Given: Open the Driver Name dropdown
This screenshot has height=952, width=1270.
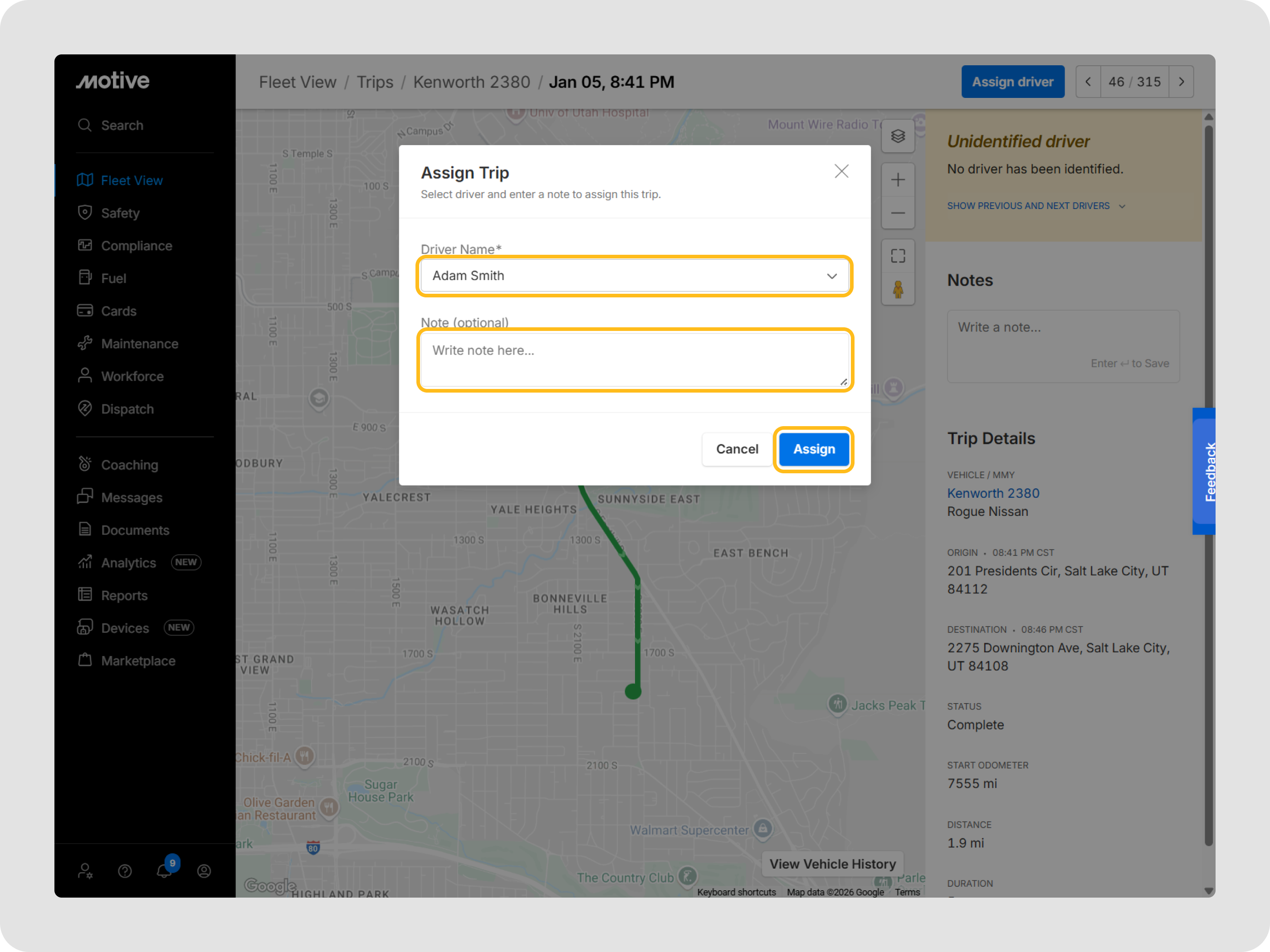Looking at the screenshot, I should click(634, 276).
